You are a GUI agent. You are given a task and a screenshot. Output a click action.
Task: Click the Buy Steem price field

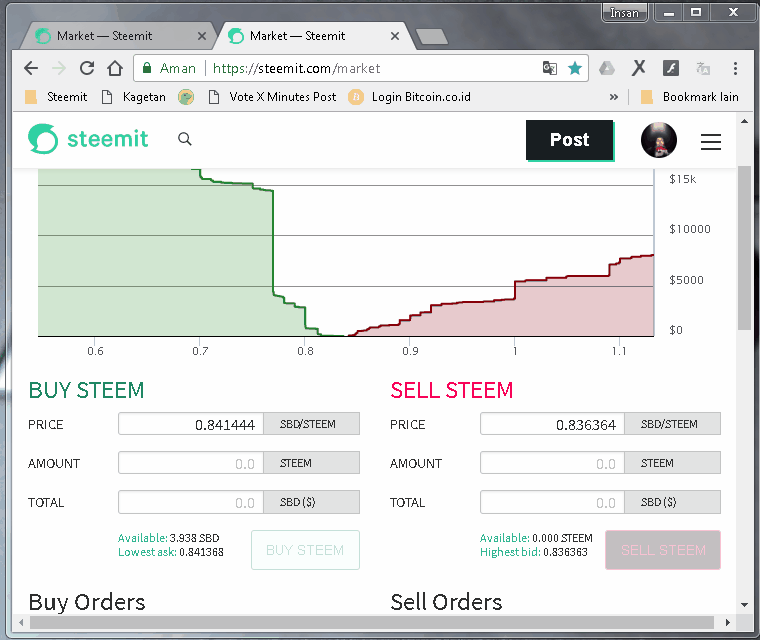[x=191, y=424]
